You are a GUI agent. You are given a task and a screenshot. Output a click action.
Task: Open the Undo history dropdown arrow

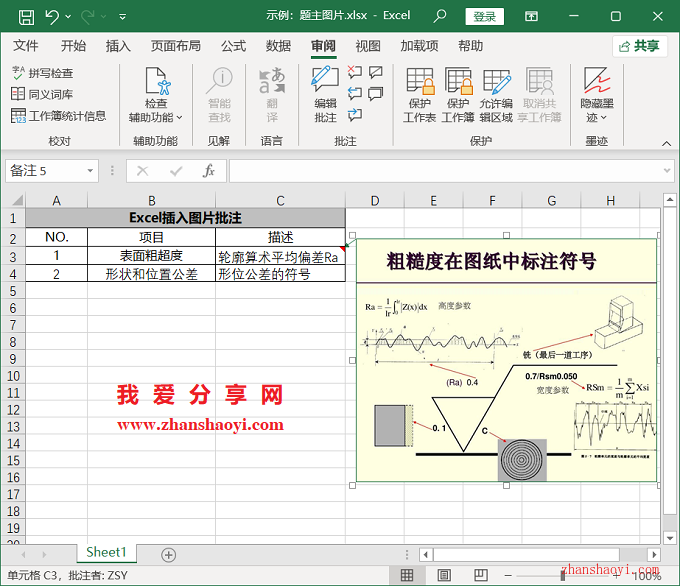click(x=68, y=17)
